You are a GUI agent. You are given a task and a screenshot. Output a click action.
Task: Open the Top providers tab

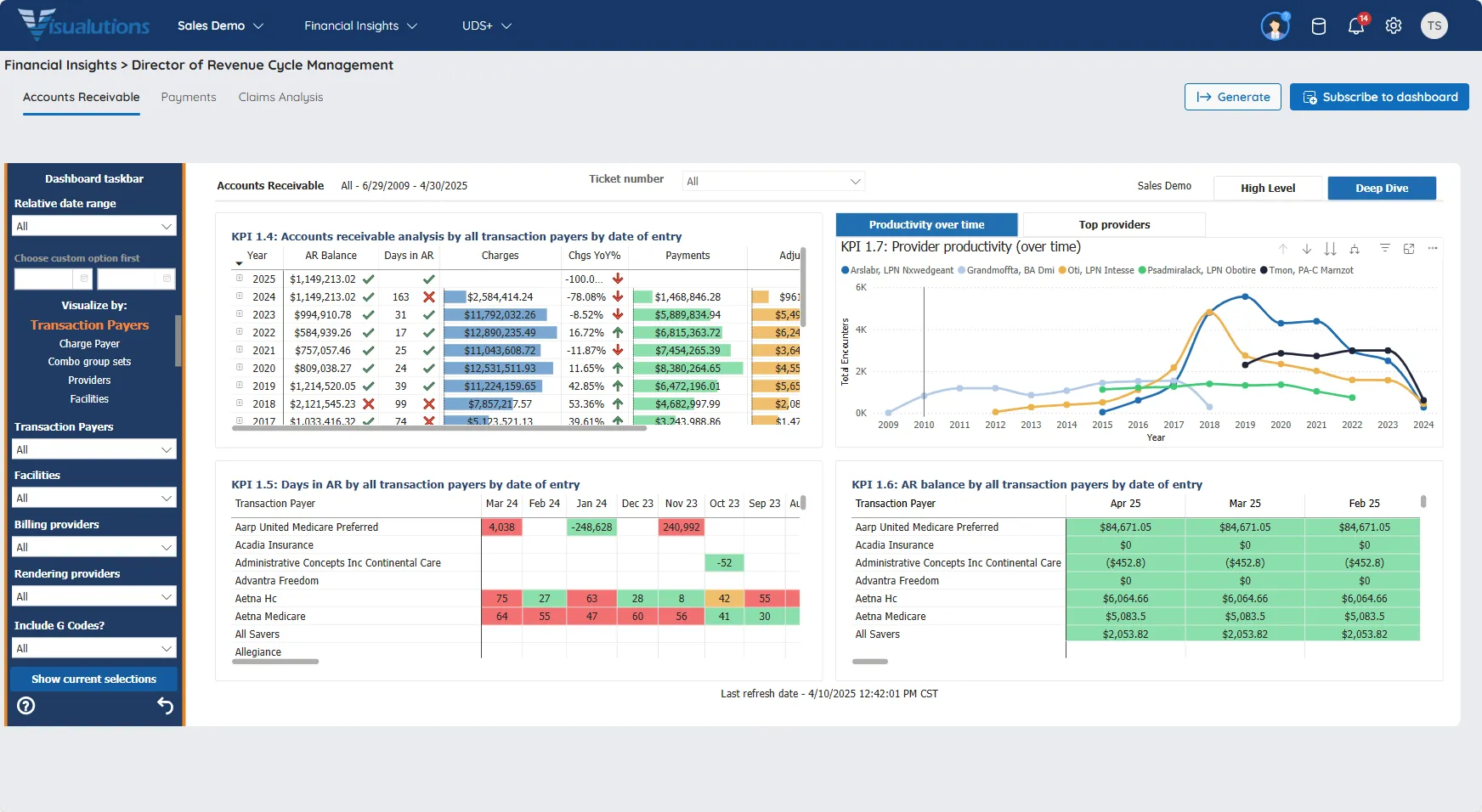click(1114, 224)
